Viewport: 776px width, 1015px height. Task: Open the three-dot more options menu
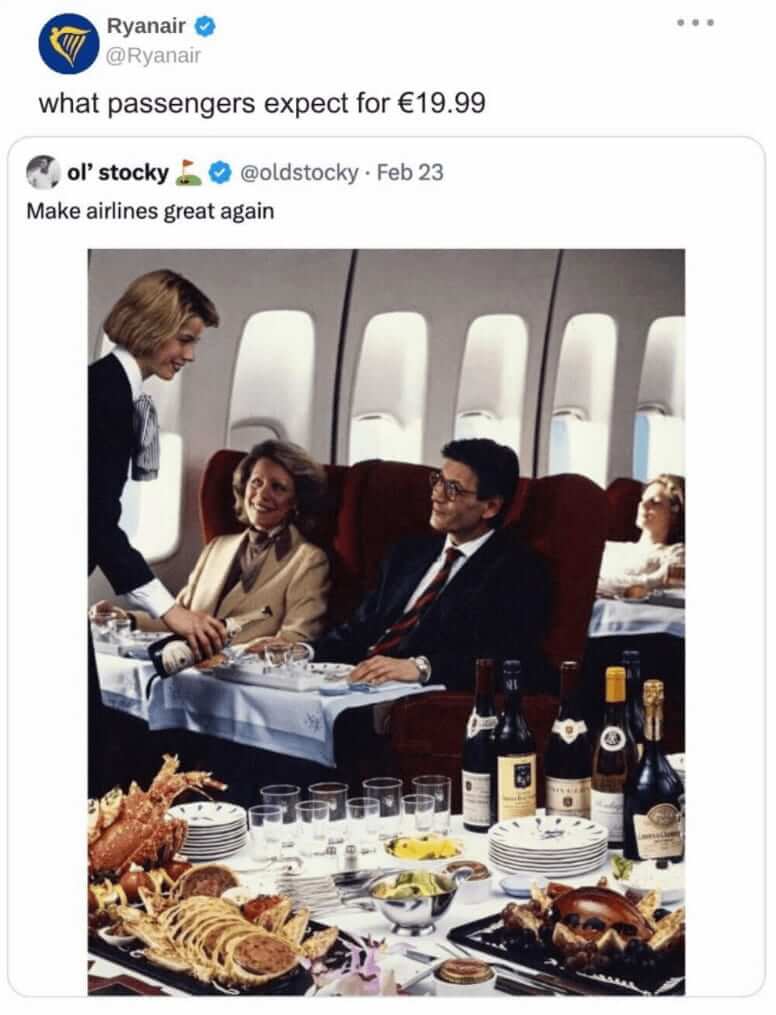pos(696,23)
